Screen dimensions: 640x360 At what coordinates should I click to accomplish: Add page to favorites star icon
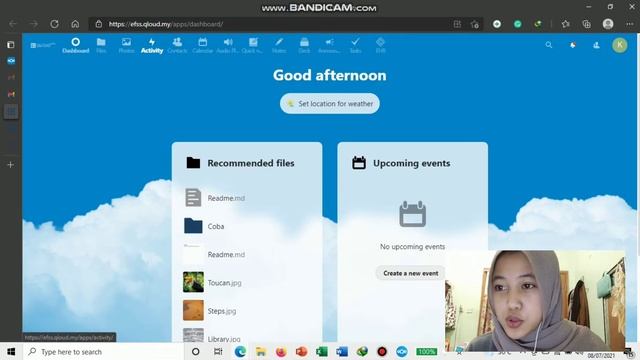pyautogui.click(x=475, y=24)
